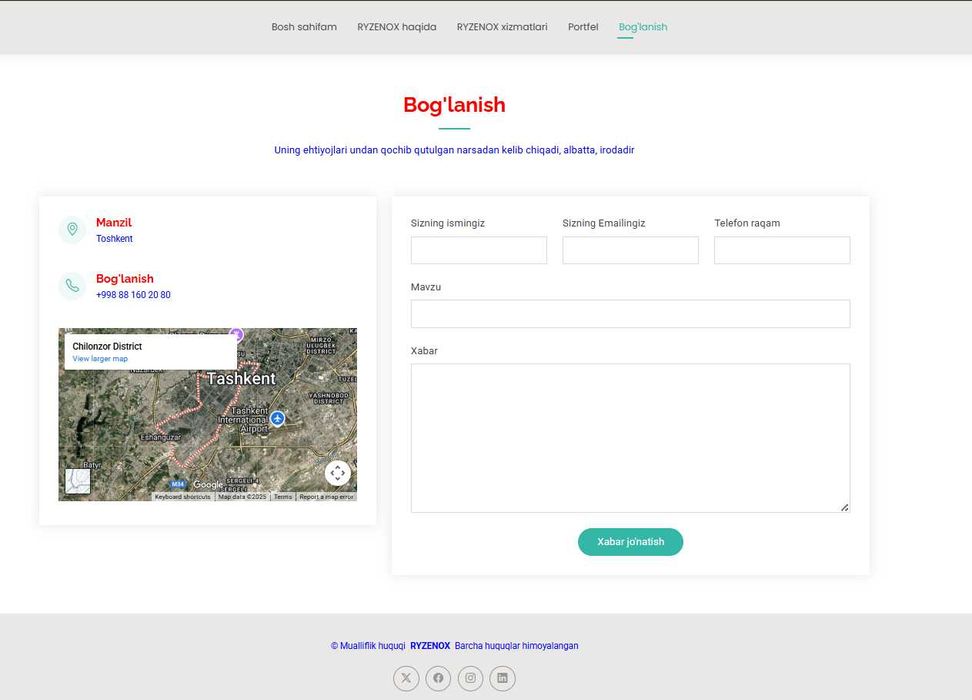Click the phone icon beside +998 number

[x=73, y=286]
